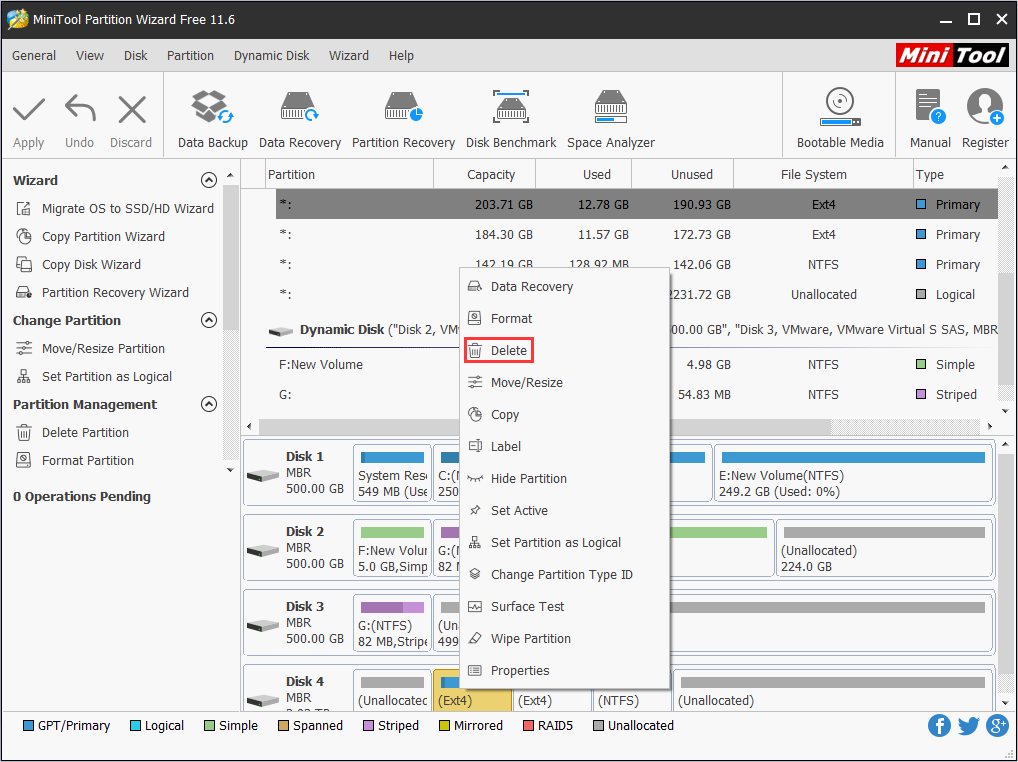Viewport: 1018px width, 762px height.
Task: Sort by Unused column header
Action: coord(682,175)
